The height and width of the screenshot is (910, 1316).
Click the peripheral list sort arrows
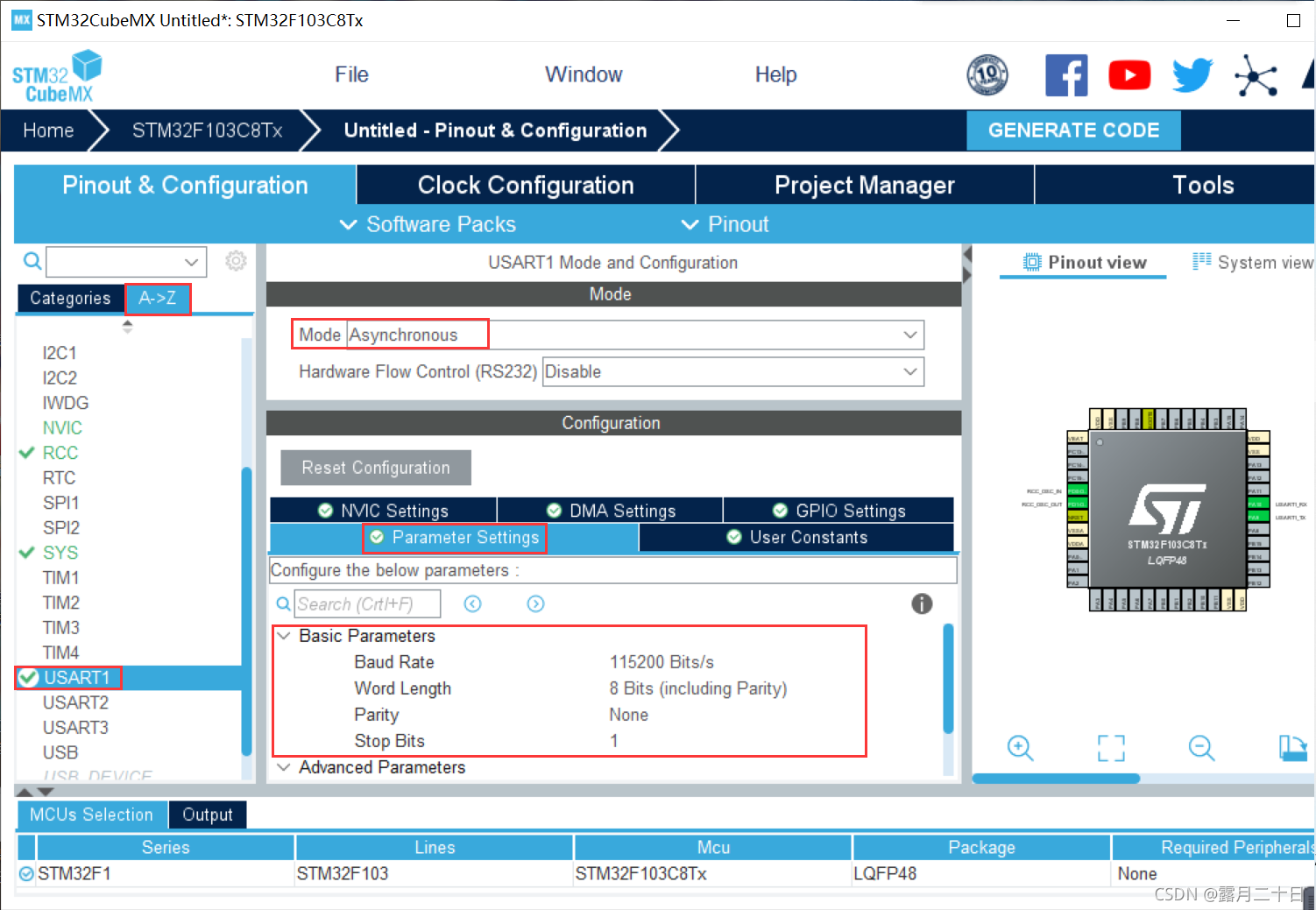pos(128,327)
